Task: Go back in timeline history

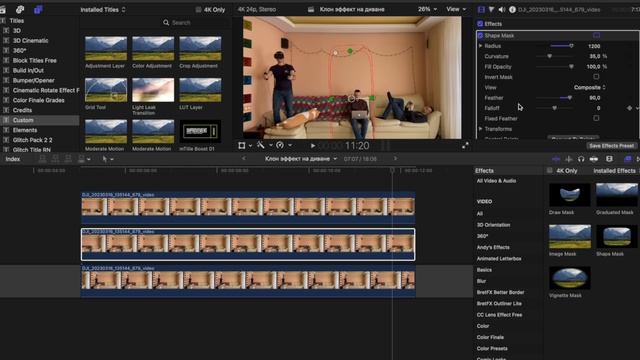Action: point(244,159)
